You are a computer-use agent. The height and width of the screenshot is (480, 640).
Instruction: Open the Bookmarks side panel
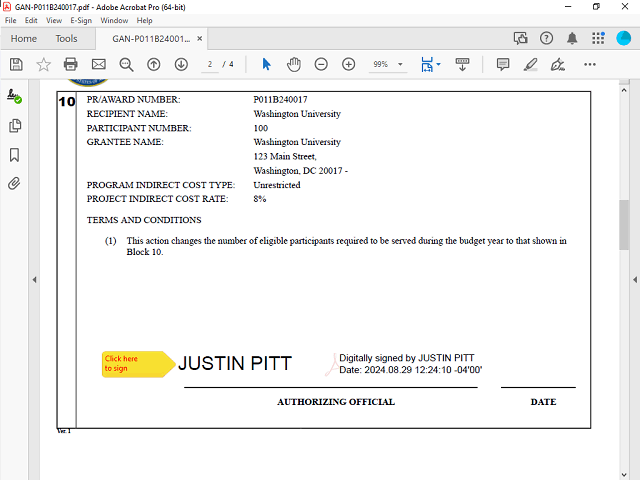click(x=15, y=155)
